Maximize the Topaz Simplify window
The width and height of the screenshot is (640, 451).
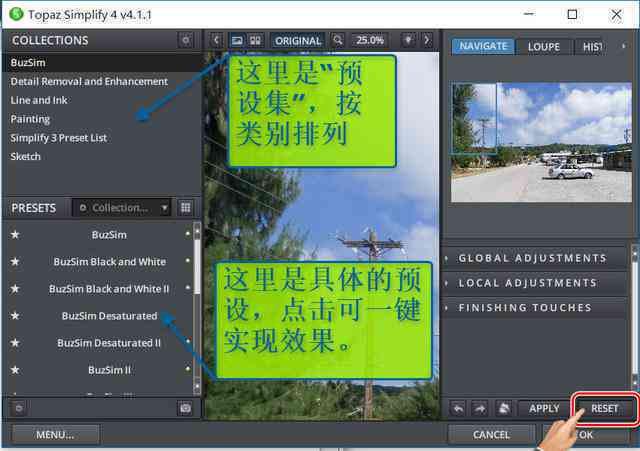click(x=572, y=14)
